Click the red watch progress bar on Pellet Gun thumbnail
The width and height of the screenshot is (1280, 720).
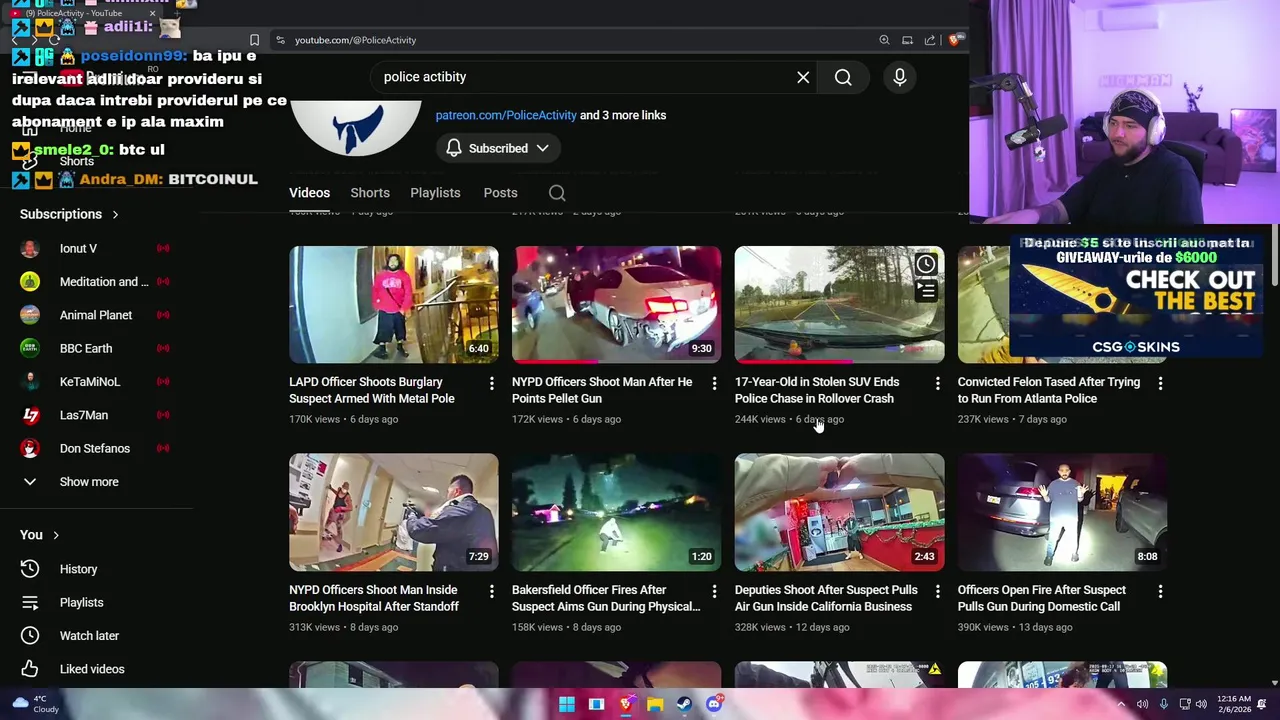555,361
